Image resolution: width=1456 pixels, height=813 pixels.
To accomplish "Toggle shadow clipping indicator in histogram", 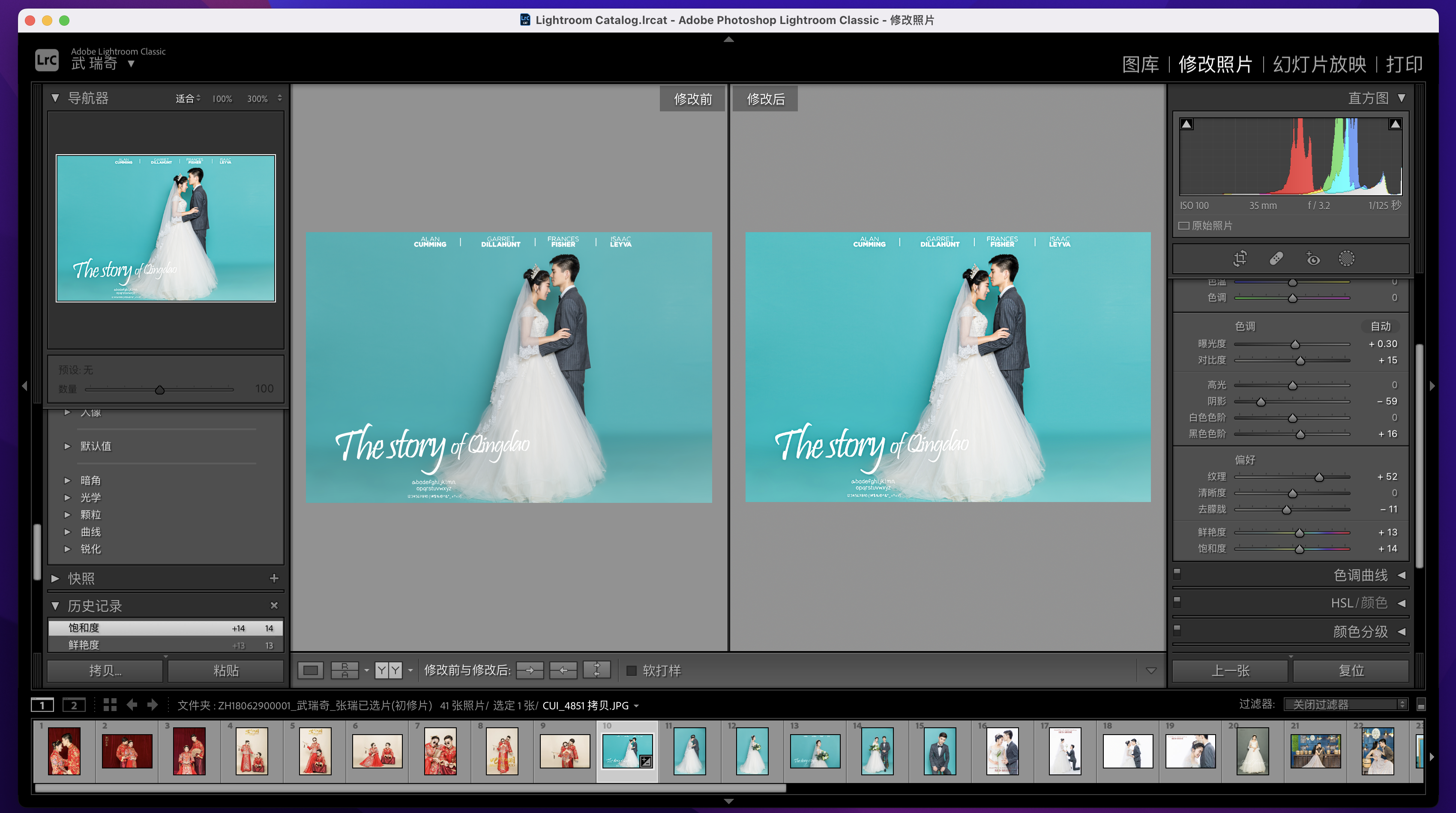I will (1187, 124).
